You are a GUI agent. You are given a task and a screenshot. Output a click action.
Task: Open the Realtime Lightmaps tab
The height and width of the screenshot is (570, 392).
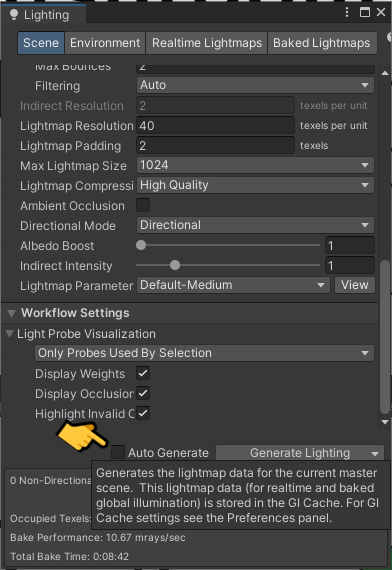coord(207,43)
